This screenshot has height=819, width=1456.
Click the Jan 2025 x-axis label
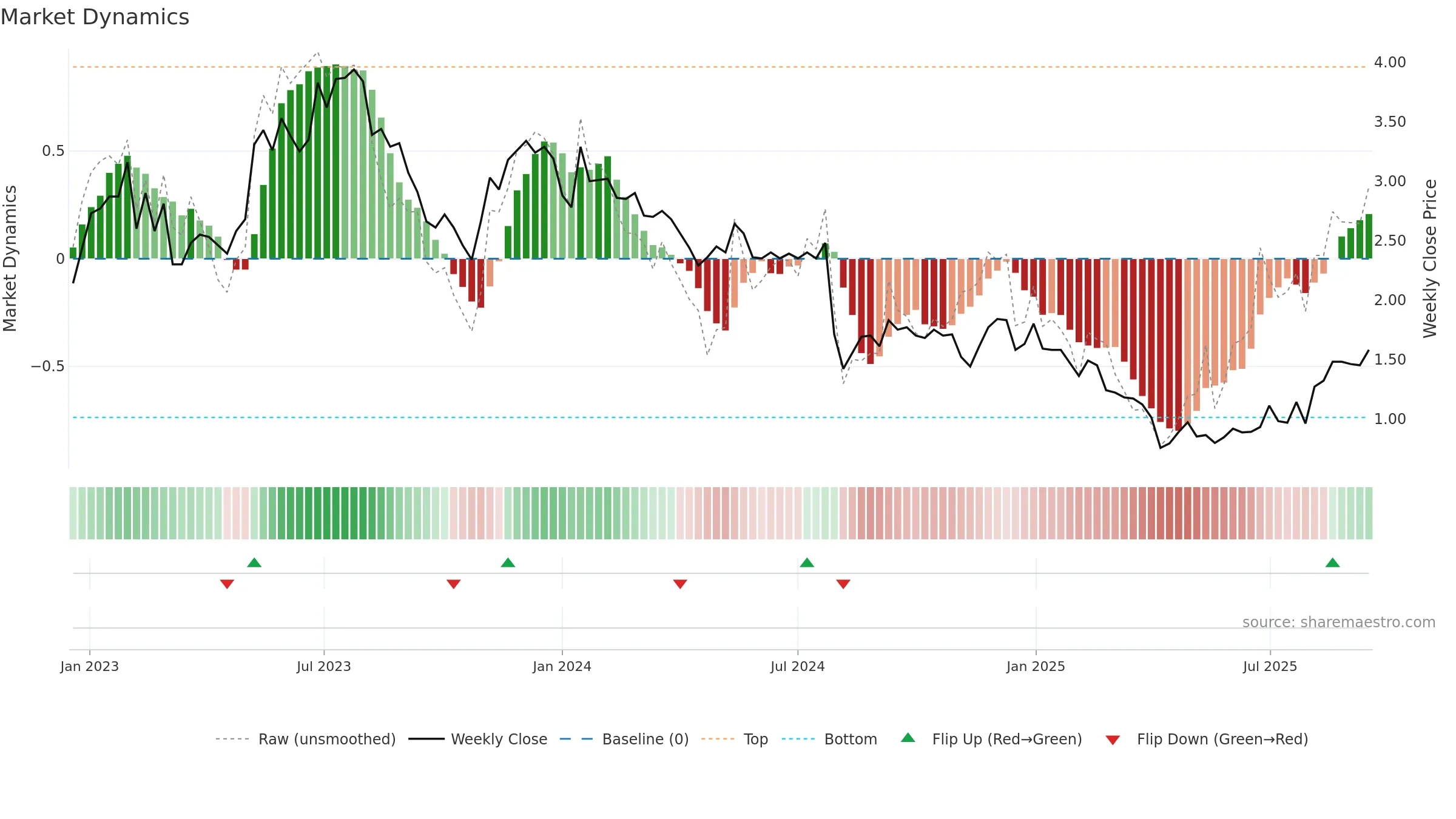pyautogui.click(x=1036, y=666)
